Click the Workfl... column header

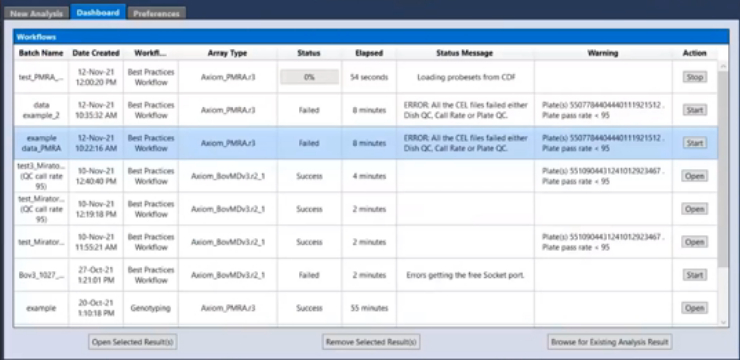point(151,53)
